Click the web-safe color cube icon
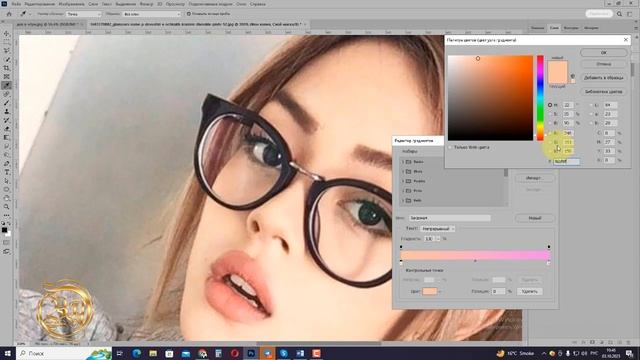 tap(572, 76)
